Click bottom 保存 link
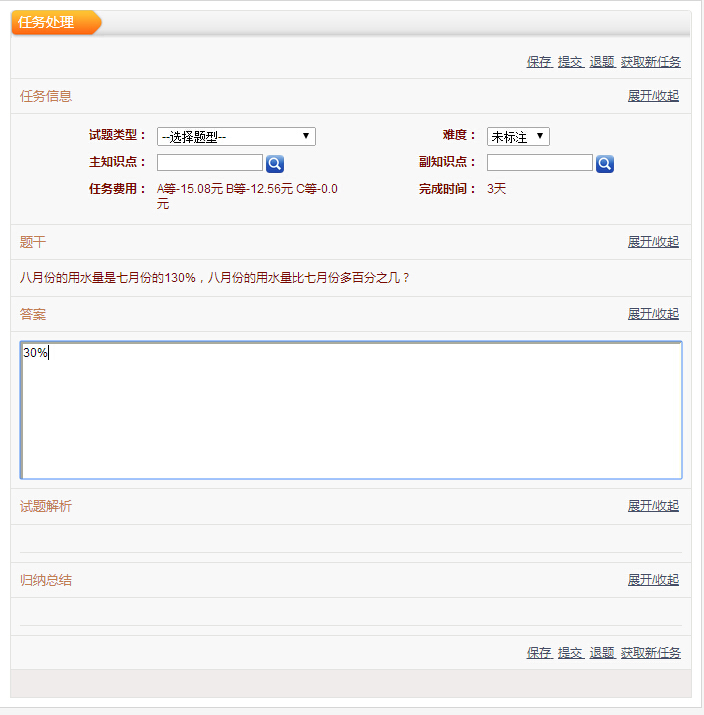The image size is (704, 715). [x=539, y=653]
